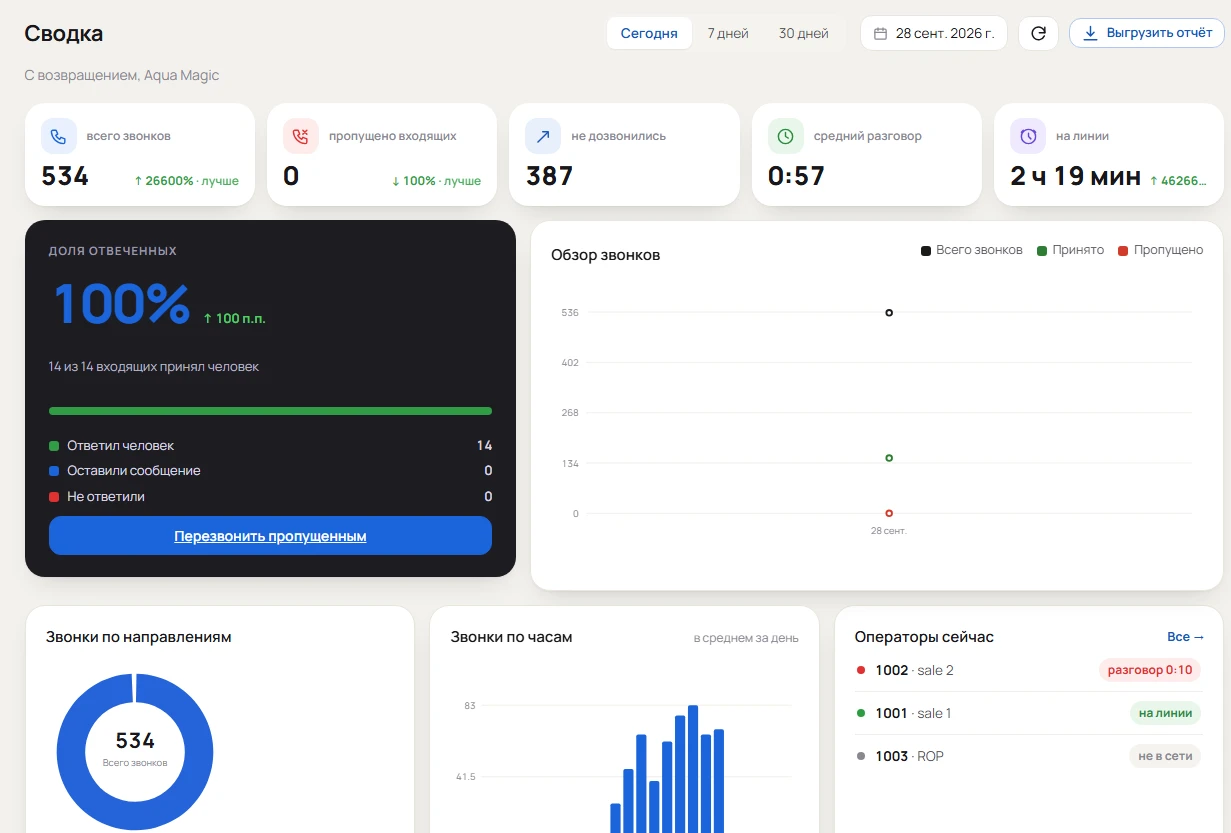Click the calendar icon in the date picker
Image resolution: width=1231 pixels, height=833 pixels.
pos(881,33)
